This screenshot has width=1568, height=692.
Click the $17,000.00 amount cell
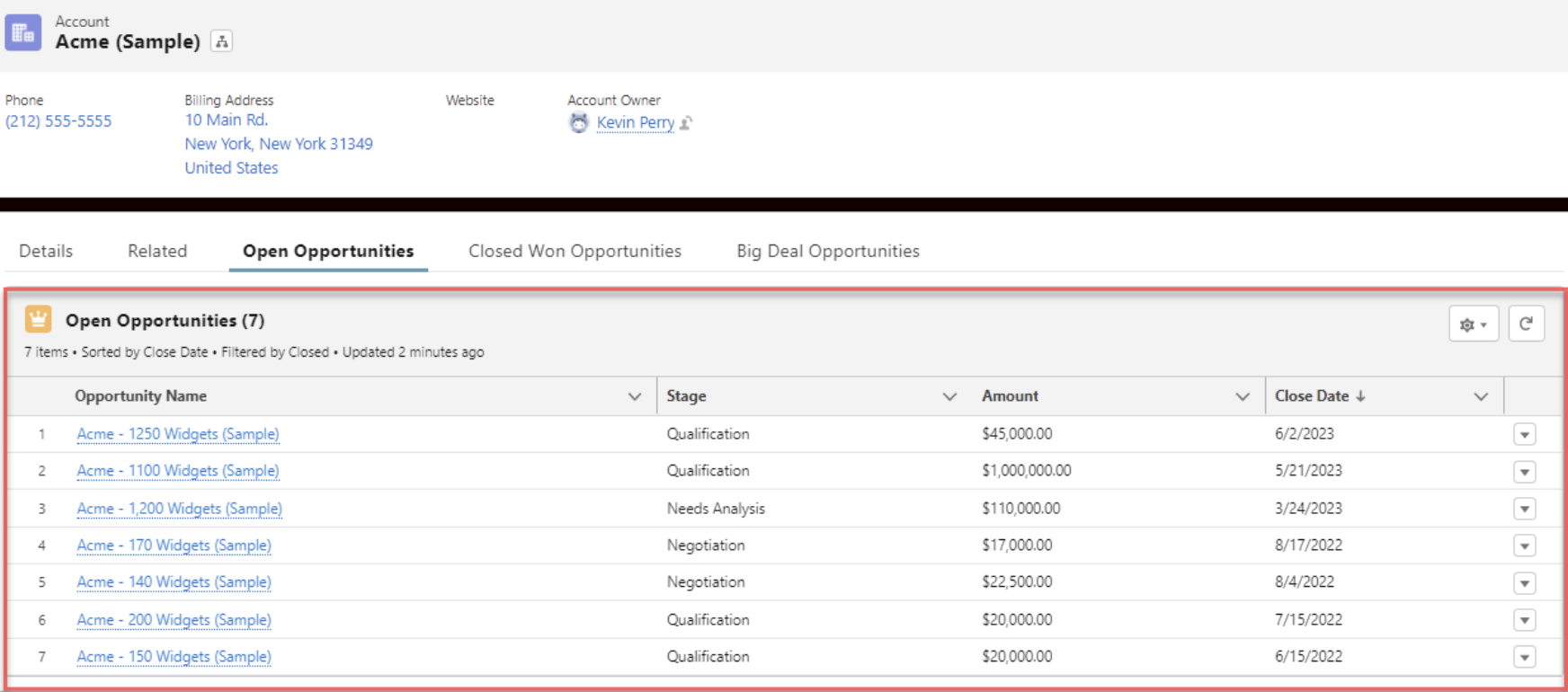(x=1017, y=546)
